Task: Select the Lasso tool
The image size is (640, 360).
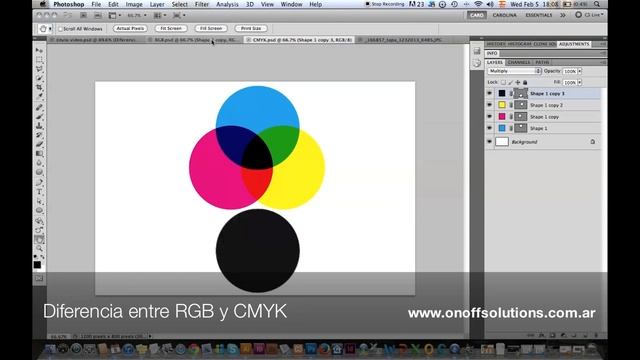Action: pyautogui.click(x=39, y=69)
